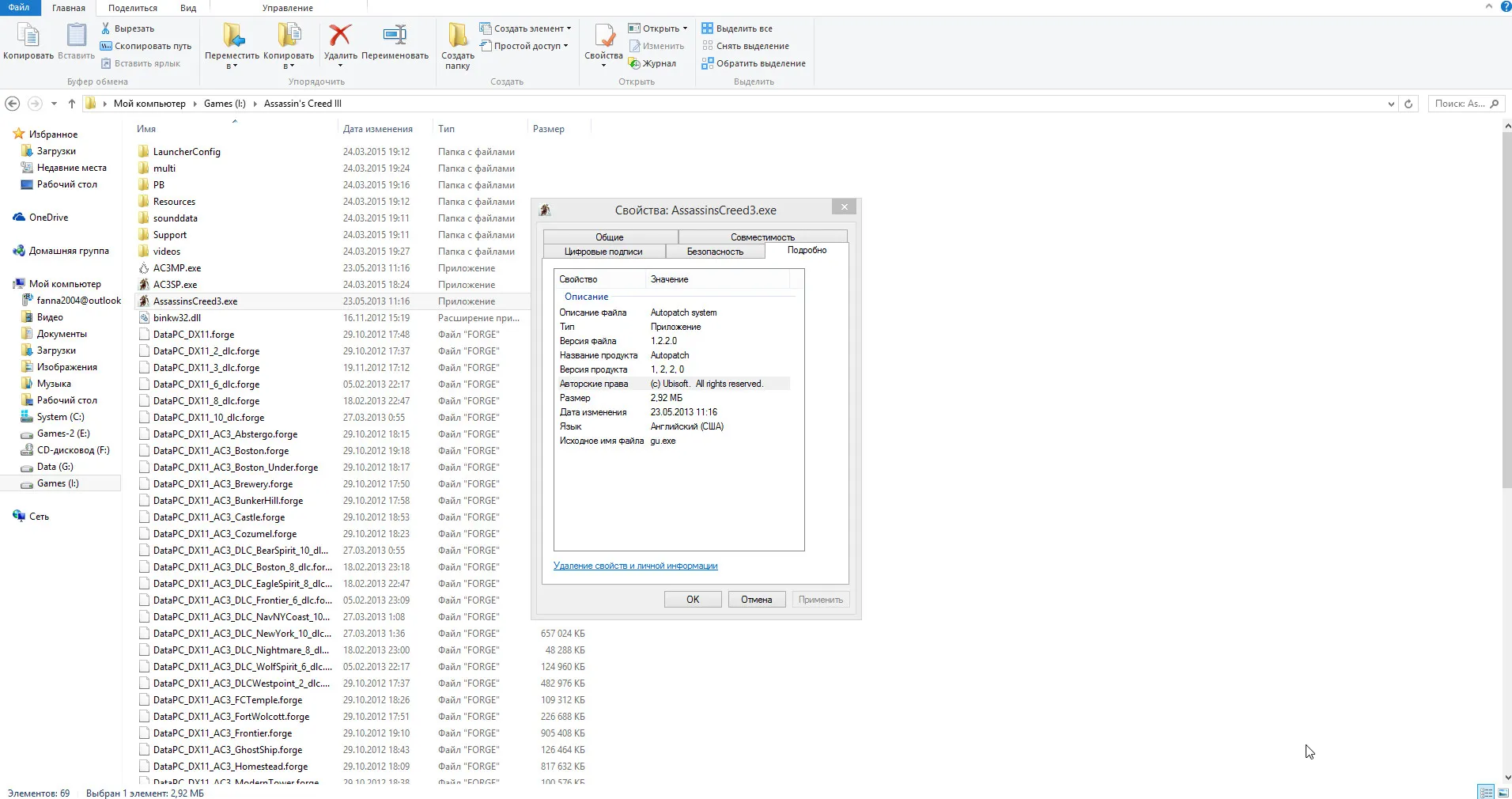Click History (Журнал) icon
This screenshot has height=799, width=1512.
coord(634,63)
